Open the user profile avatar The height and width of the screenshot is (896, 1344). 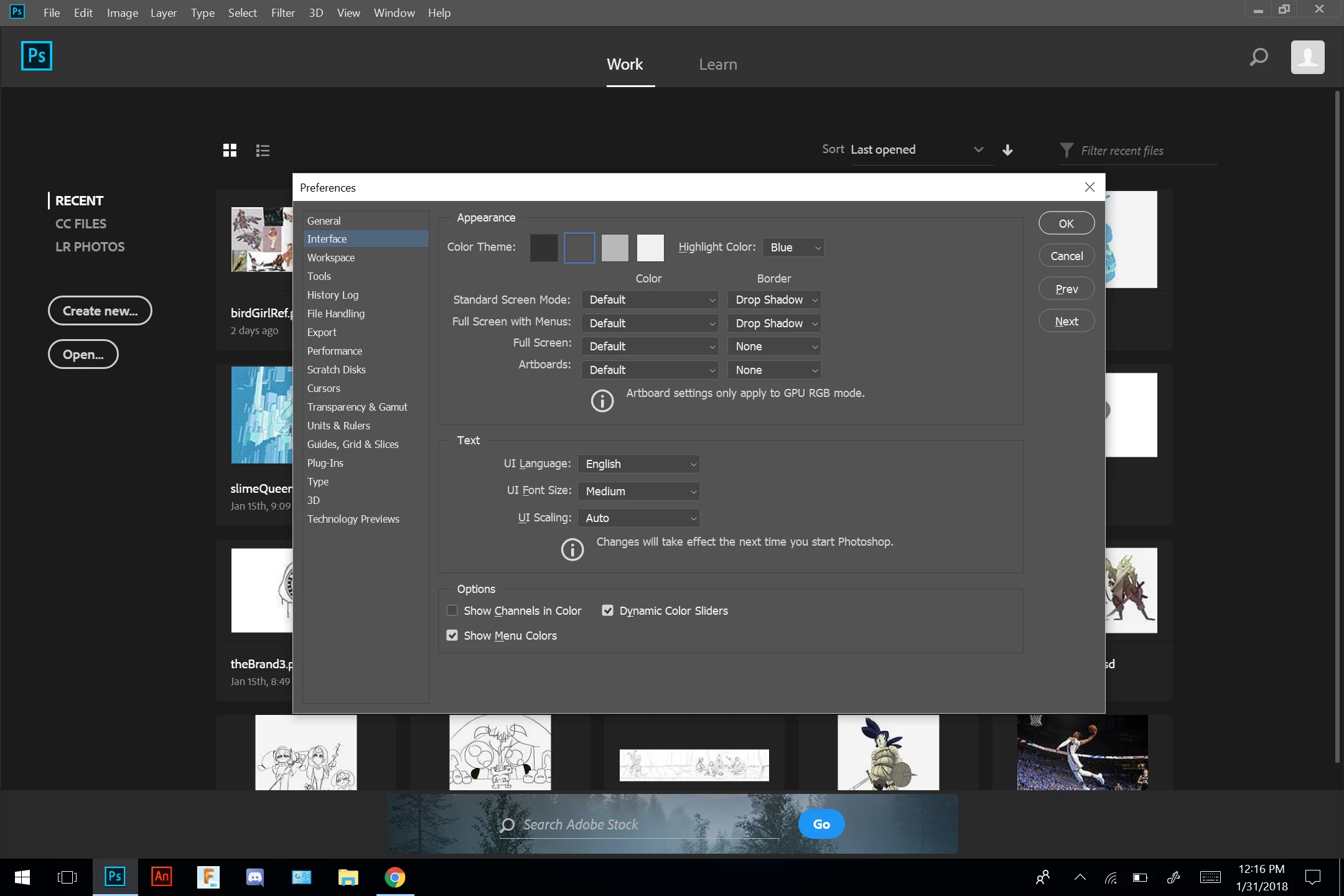1307,57
